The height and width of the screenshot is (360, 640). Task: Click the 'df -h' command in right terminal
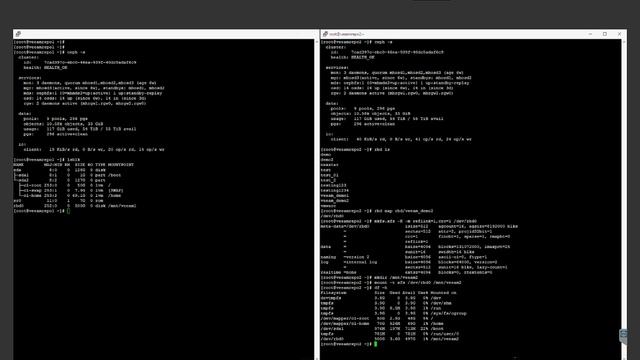[381, 287]
